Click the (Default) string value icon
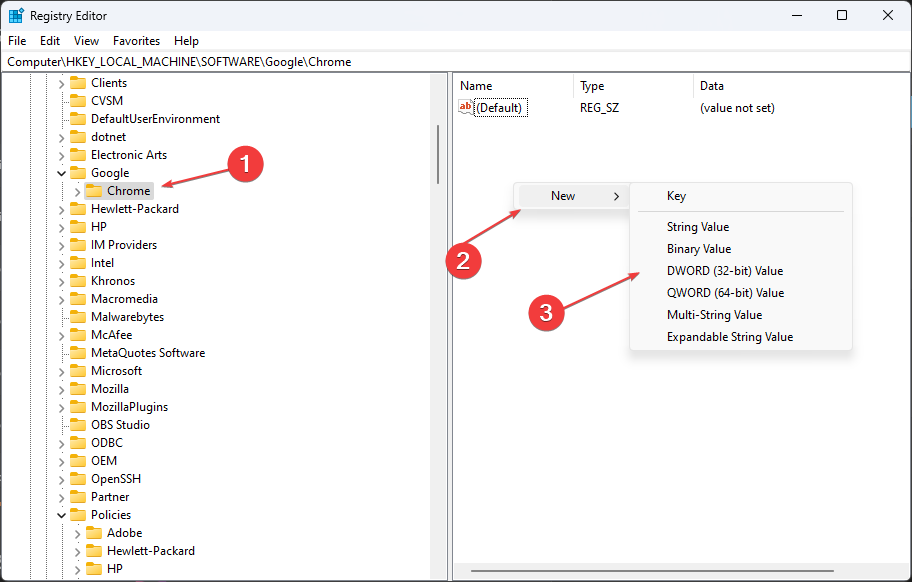Viewport: 912px width, 582px height. pos(466,108)
